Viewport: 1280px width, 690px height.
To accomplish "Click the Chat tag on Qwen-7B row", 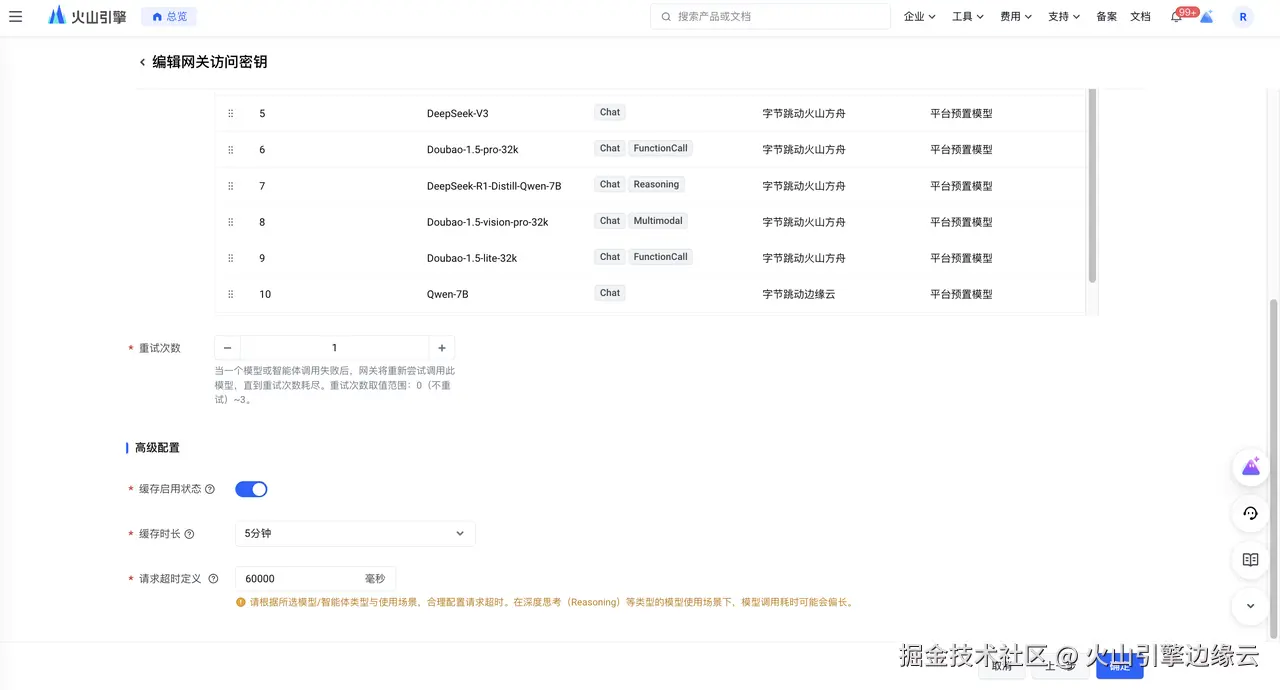I will (610, 293).
